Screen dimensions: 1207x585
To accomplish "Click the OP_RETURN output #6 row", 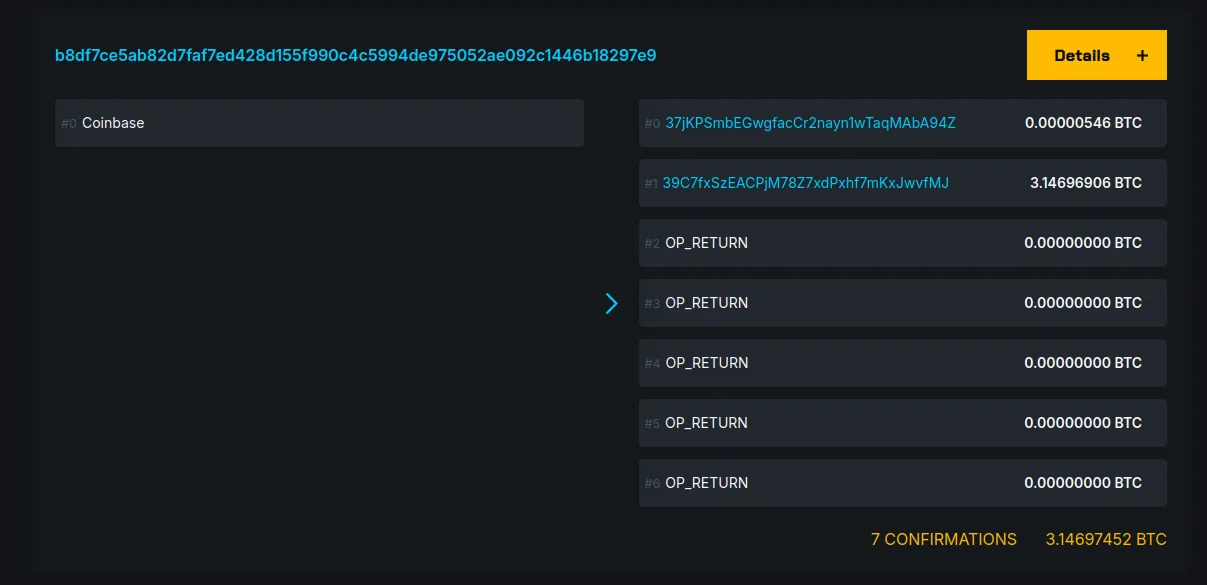I will coord(900,482).
